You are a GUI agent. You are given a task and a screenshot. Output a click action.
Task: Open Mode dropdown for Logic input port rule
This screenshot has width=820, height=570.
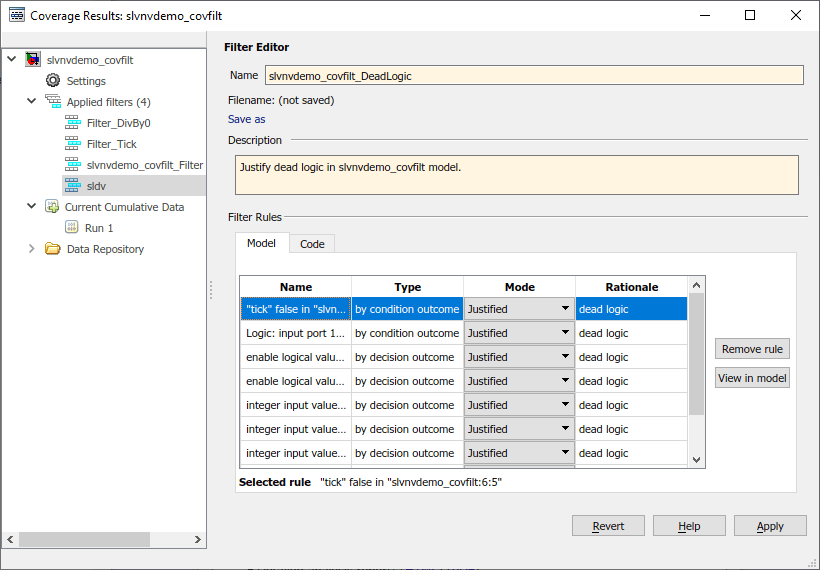(x=565, y=333)
